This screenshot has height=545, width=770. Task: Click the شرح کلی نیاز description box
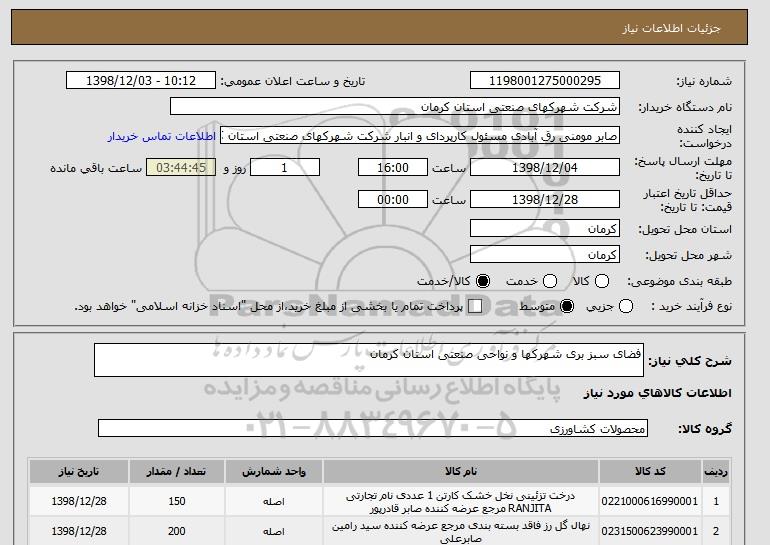tap(369, 360)
